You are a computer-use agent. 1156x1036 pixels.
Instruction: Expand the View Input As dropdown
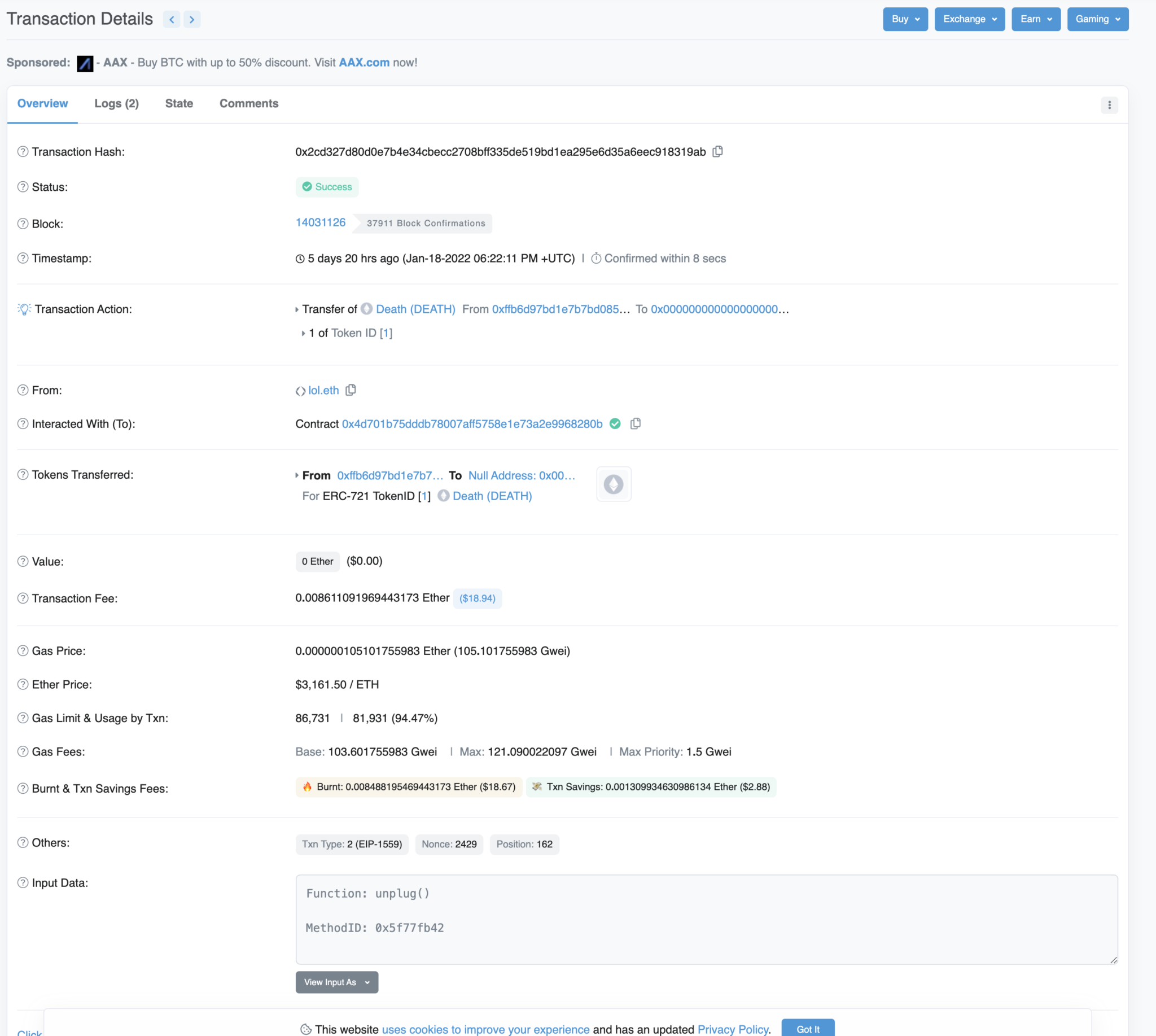point(336,982)
